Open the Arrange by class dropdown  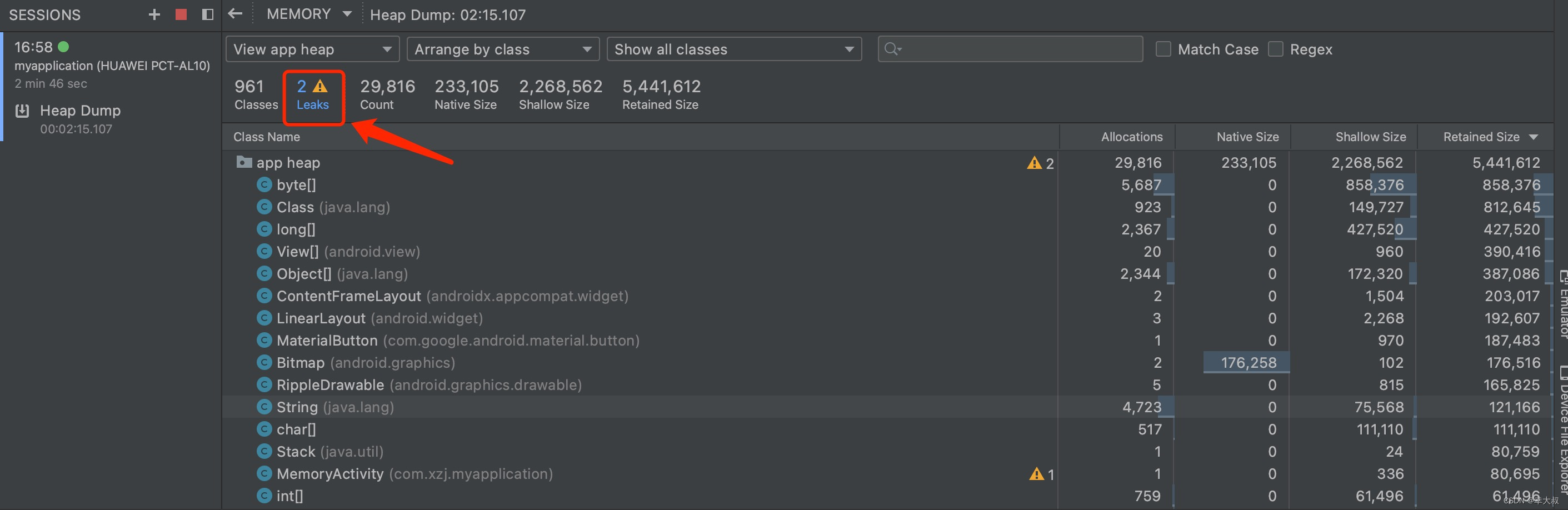[x=503, y=49]
